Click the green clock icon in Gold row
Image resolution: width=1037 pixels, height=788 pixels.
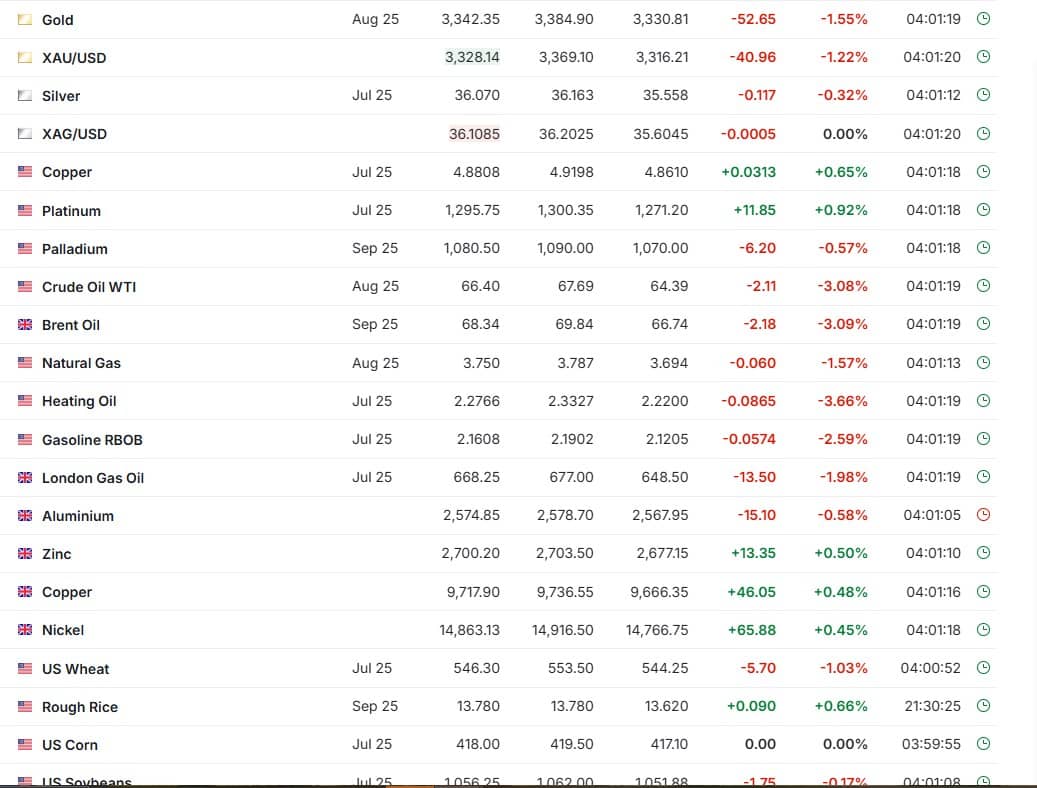tap(983, 20)
